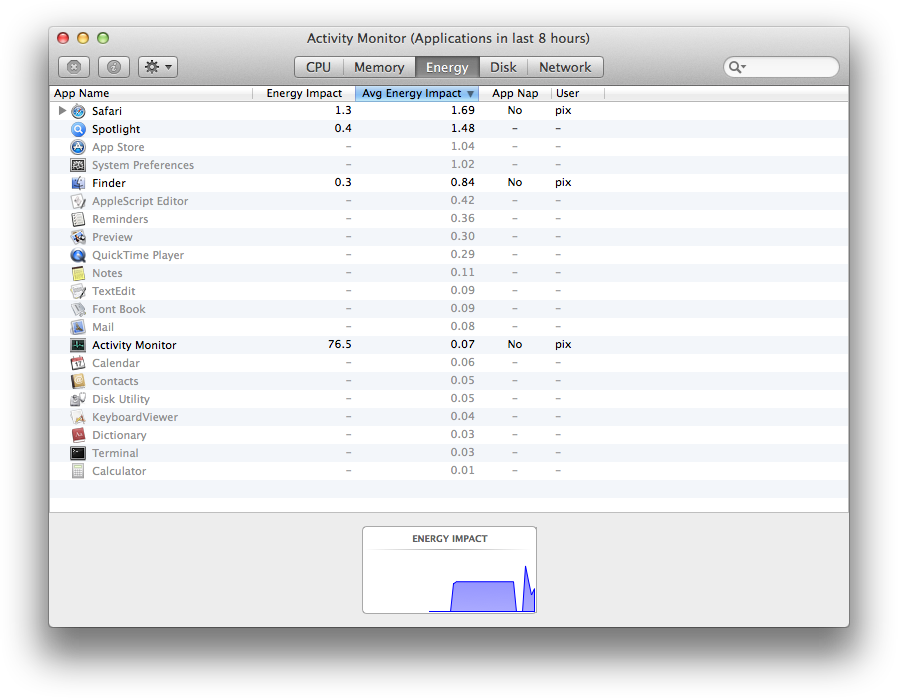Sort by App Nap column header
This screenshot has width=898, height=698.
click(515, 93)
